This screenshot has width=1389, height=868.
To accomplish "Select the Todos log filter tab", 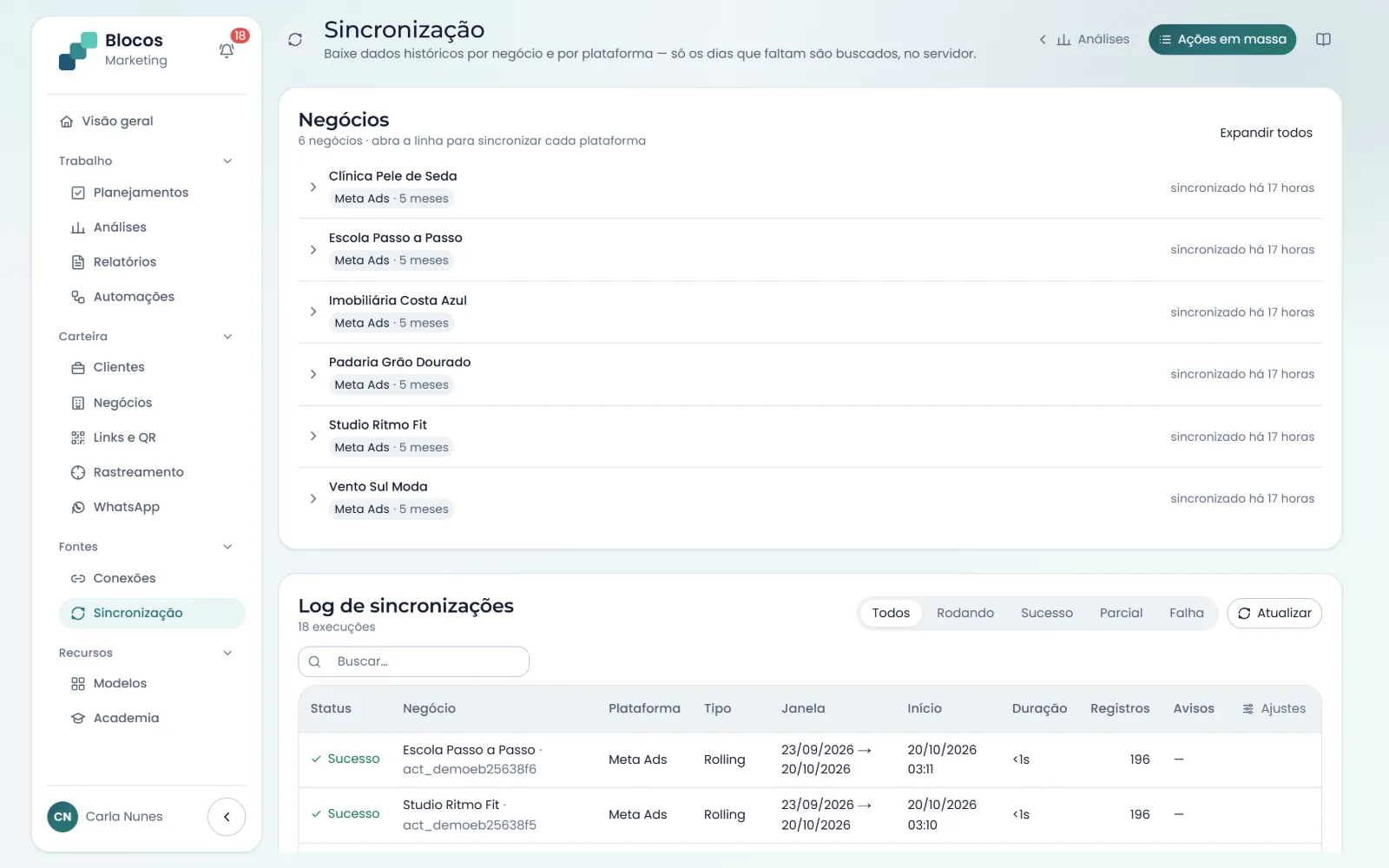I will pyautogui.click(x=891, y=613).
